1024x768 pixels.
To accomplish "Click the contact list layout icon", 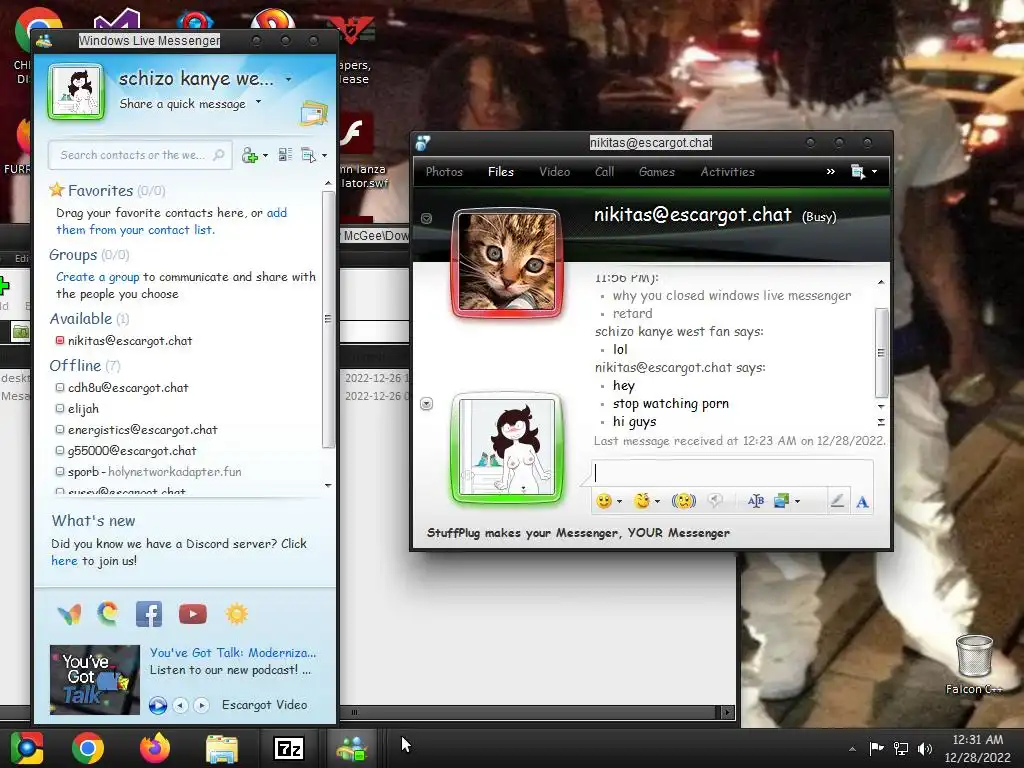I will point(285,155).
